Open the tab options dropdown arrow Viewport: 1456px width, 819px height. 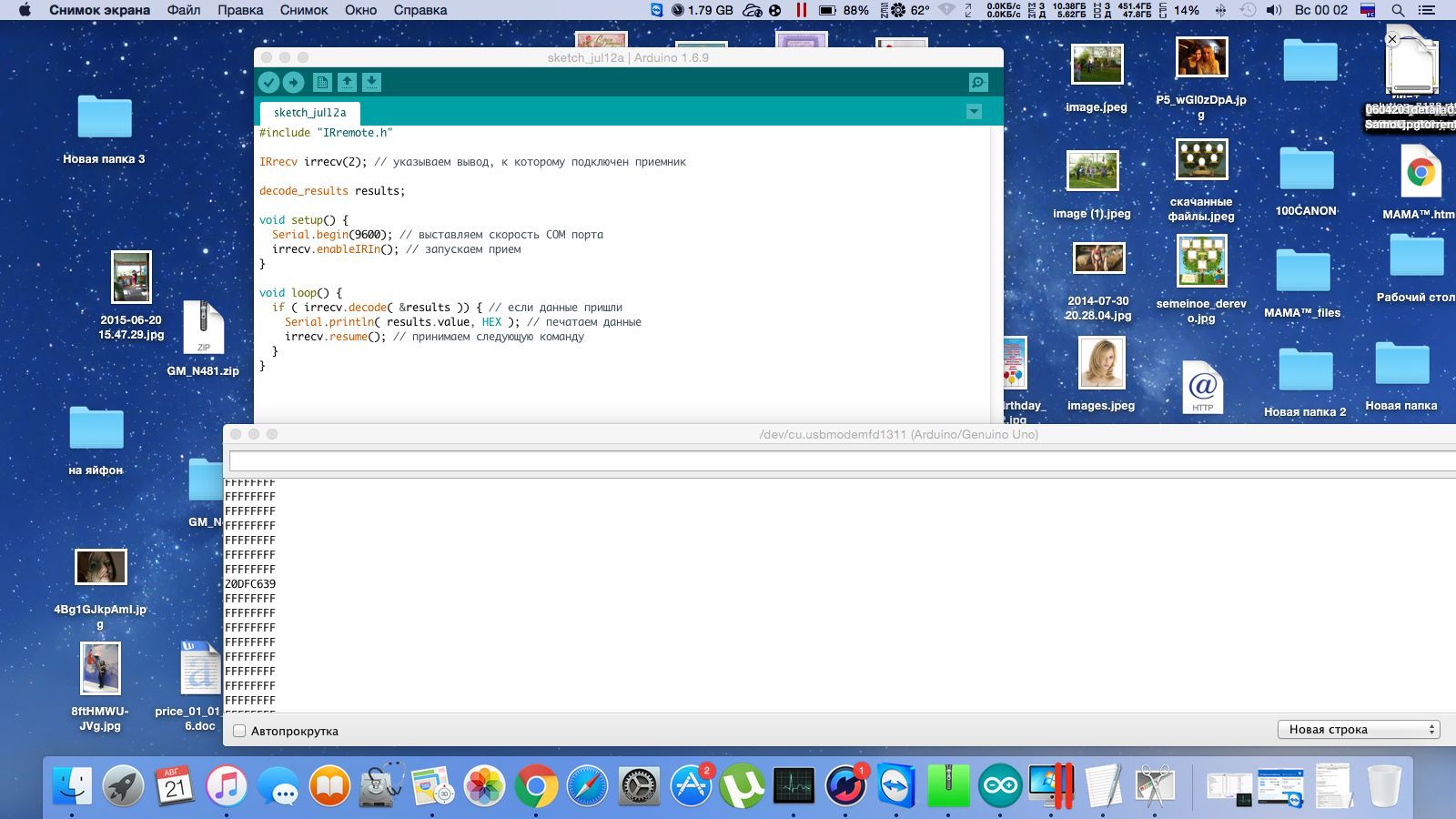pos(974,112)
